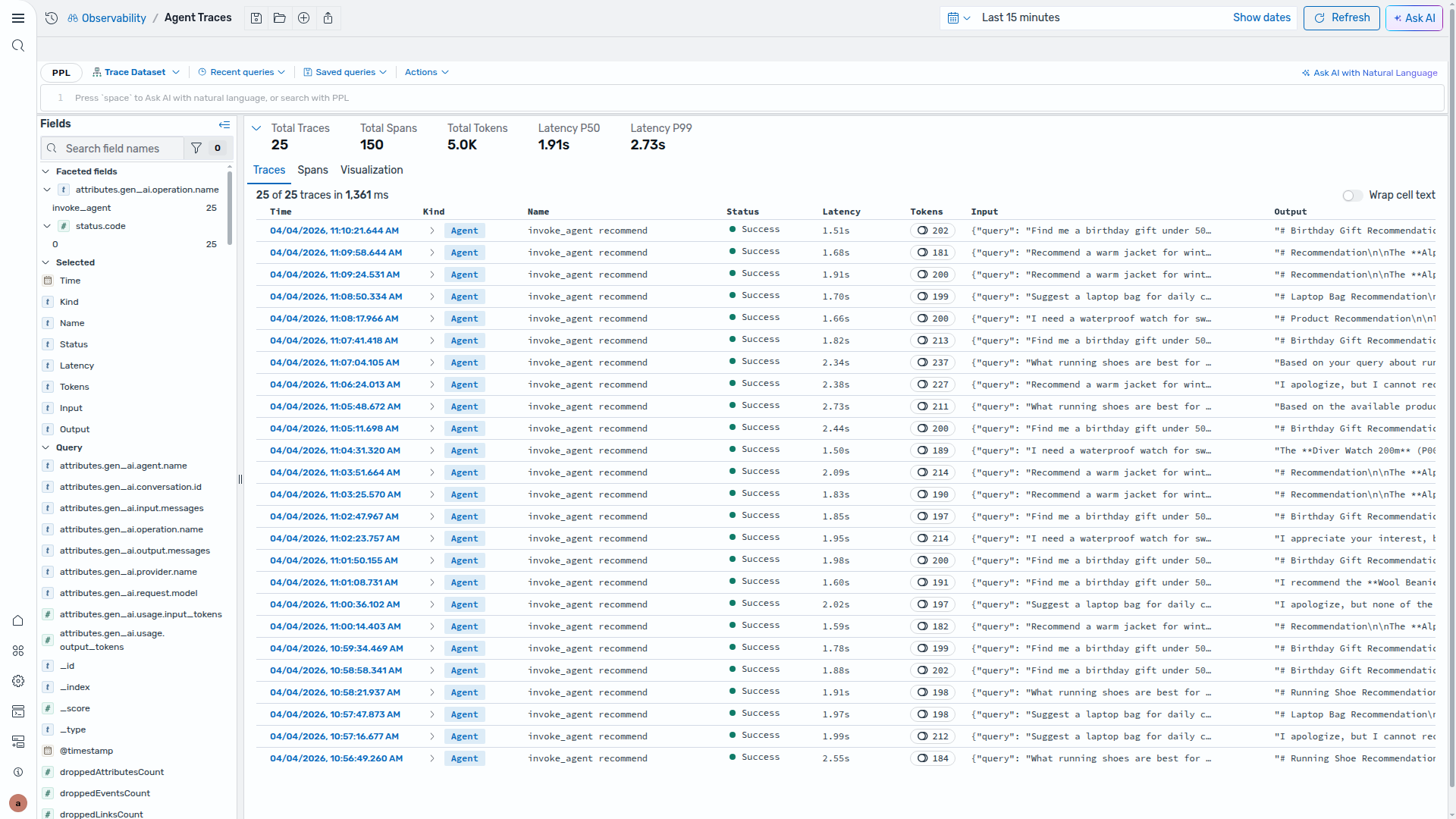Image resolution: width=1456 pixels, height=819 pixels.
Task: Click the home icon in left sidebar
Action: click(x=18, y=620)
